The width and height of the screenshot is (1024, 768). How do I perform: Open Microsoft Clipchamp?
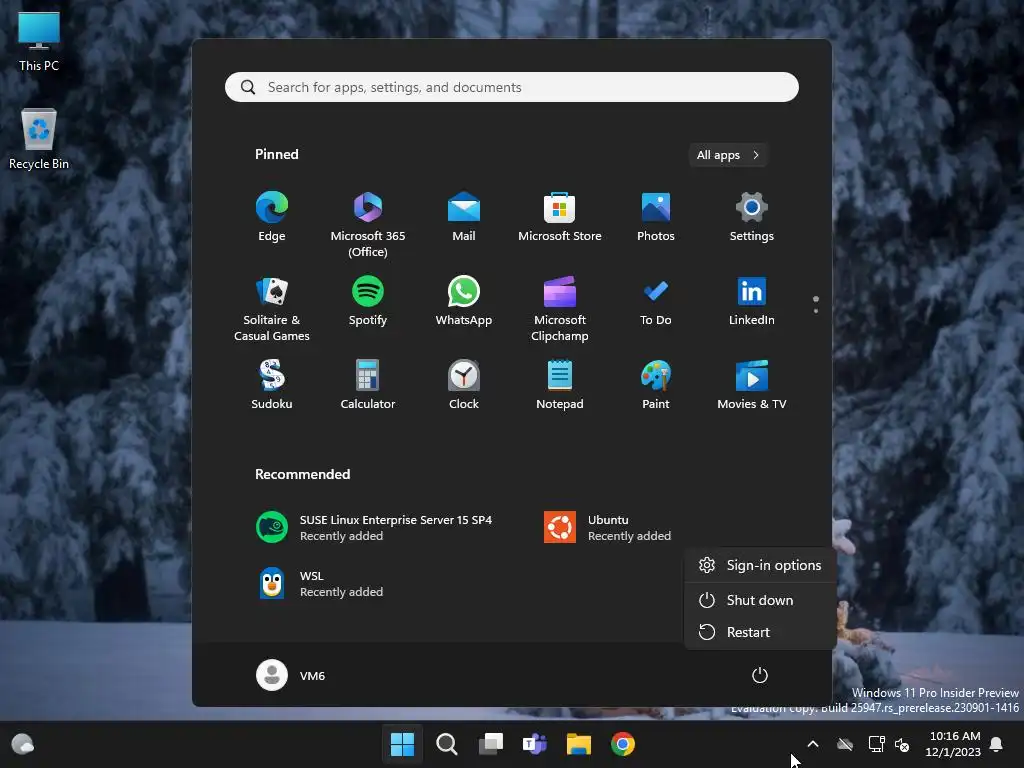[x=560, y=309]
